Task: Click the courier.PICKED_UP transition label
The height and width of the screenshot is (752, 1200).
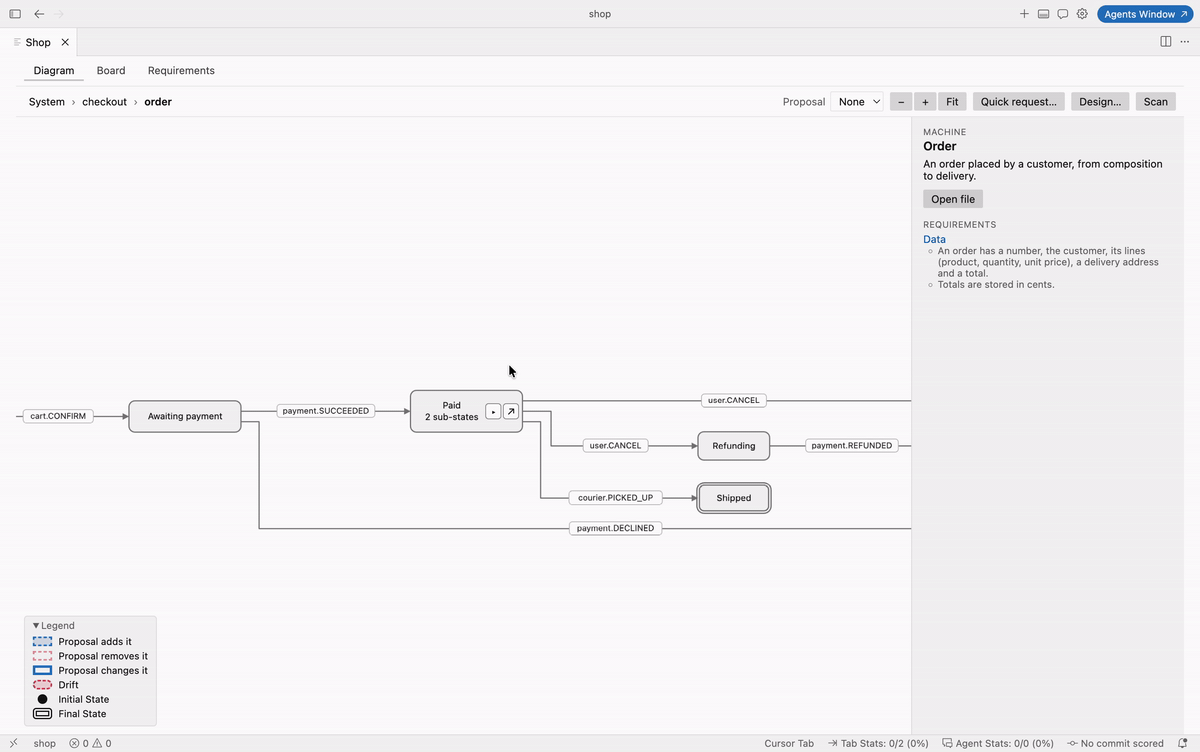Action: click(x=616, y=498)
